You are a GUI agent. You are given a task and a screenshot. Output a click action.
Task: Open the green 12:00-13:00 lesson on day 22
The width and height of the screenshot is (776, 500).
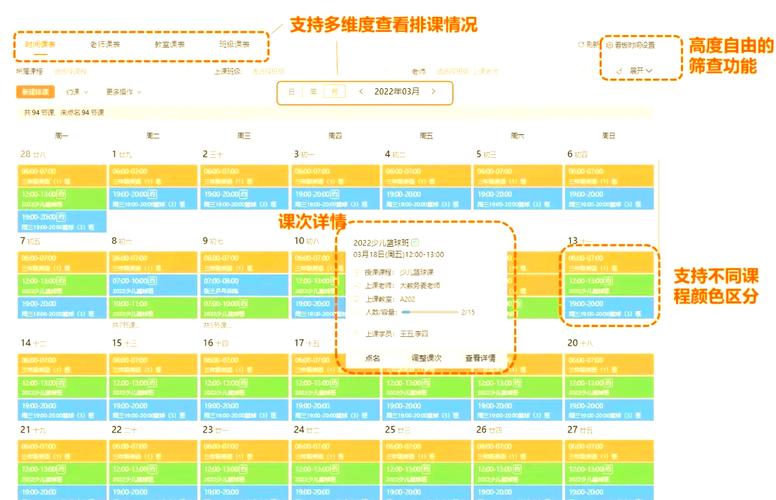153,474
